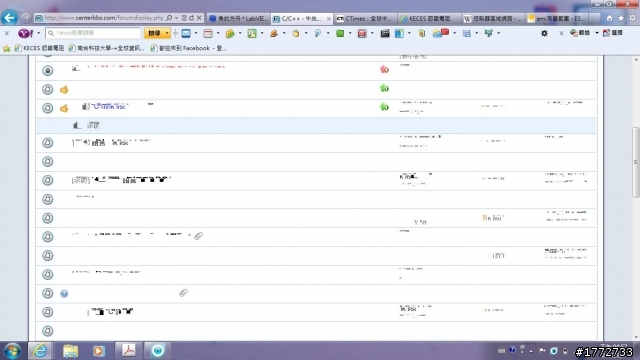Click the paperclip attachment icon beside the blue question mark

[184, 293]
